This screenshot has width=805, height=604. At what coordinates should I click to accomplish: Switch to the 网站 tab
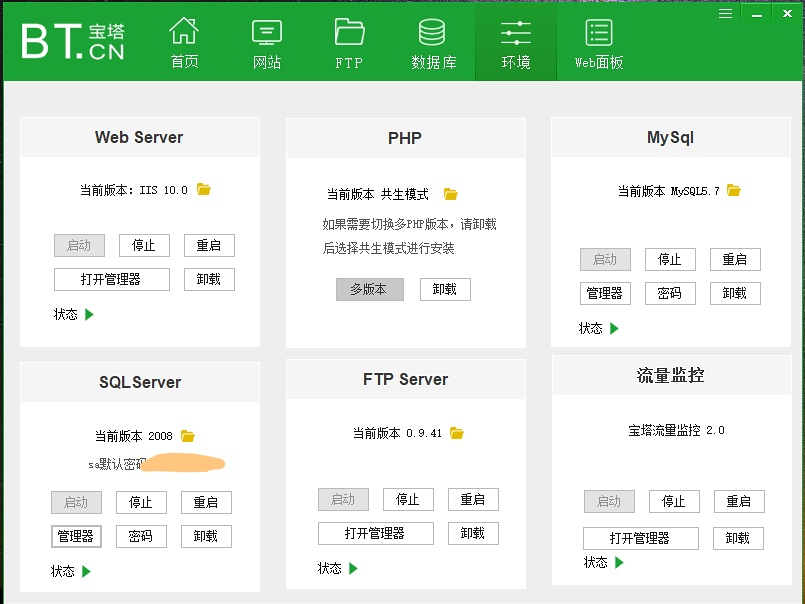coord(267,44)
